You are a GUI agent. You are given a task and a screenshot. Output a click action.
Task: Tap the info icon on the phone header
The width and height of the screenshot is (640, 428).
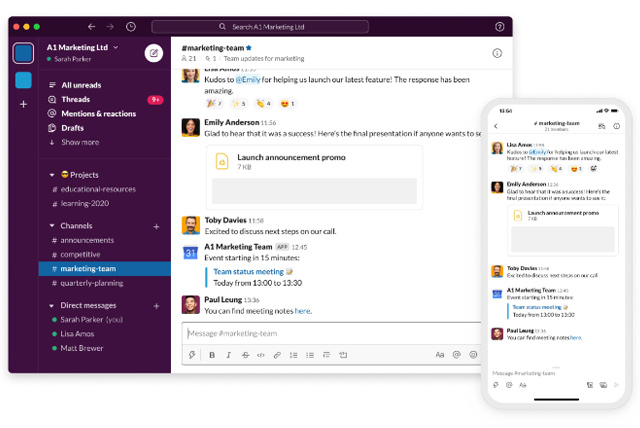point(616,126)
